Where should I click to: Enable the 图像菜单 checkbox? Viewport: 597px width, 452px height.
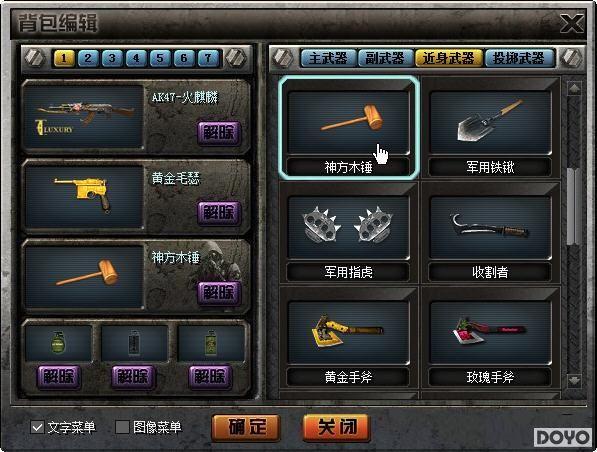122,427
